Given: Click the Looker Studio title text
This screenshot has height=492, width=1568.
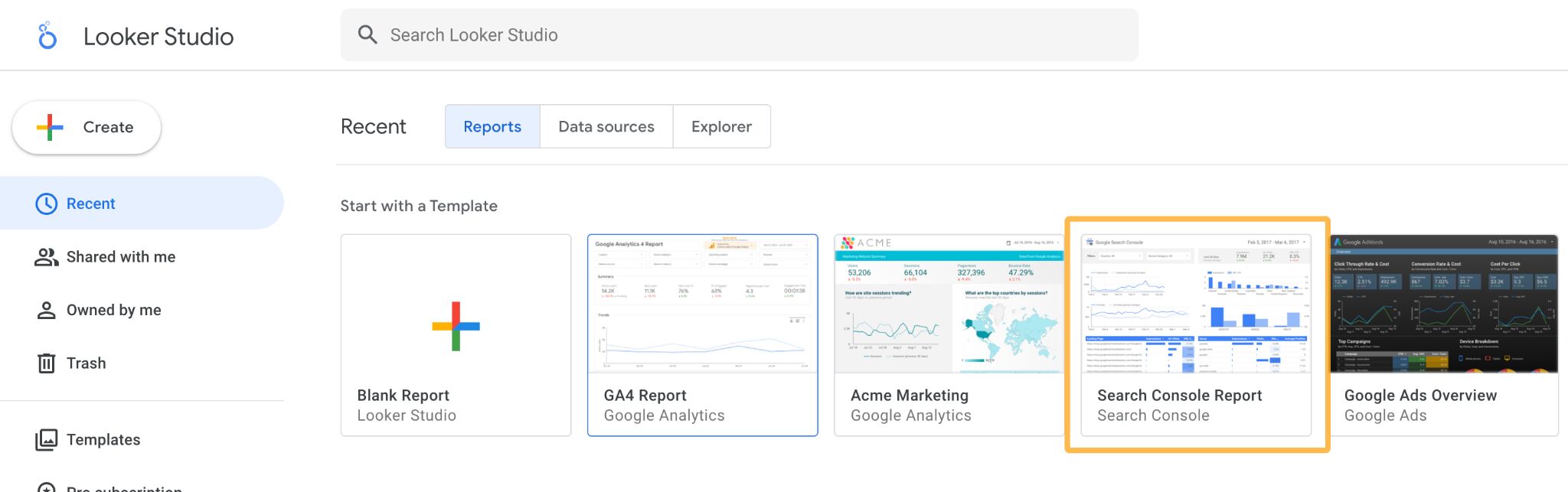Looking at the screenshot, I should [x=158, y=37].
